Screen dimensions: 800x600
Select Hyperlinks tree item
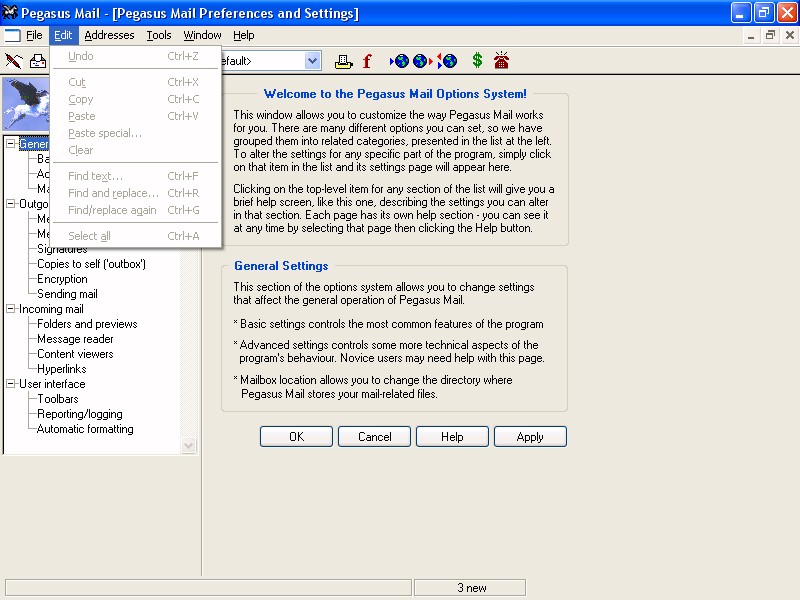point(62,369)
